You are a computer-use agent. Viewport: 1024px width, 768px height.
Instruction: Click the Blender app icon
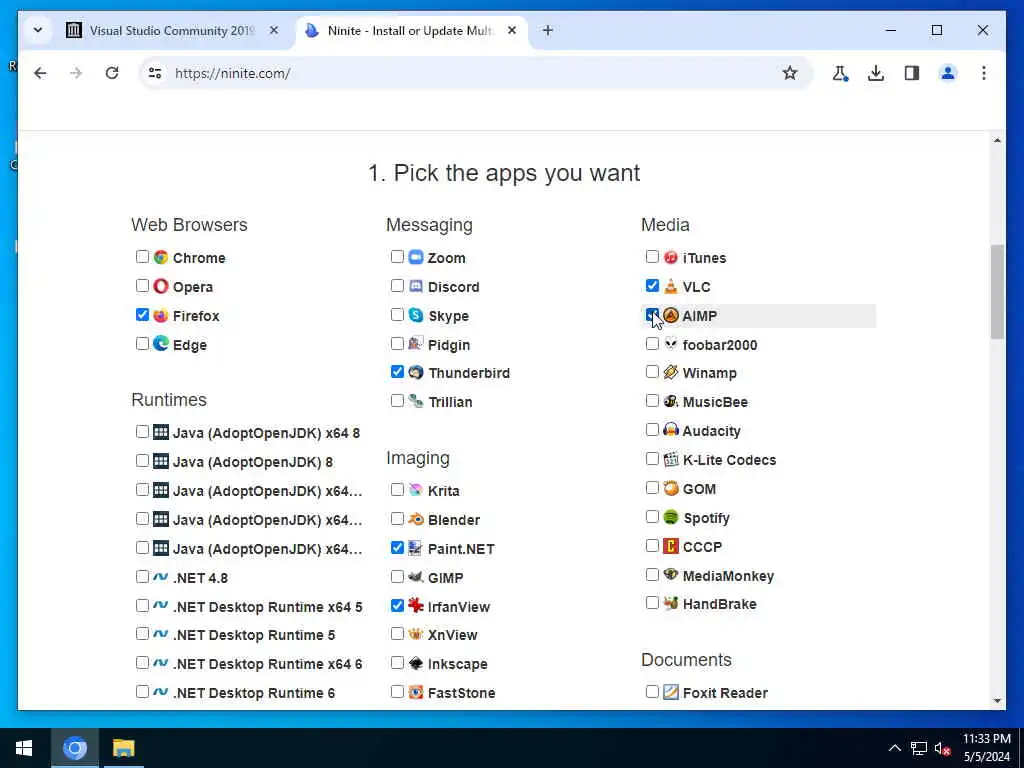416,519
